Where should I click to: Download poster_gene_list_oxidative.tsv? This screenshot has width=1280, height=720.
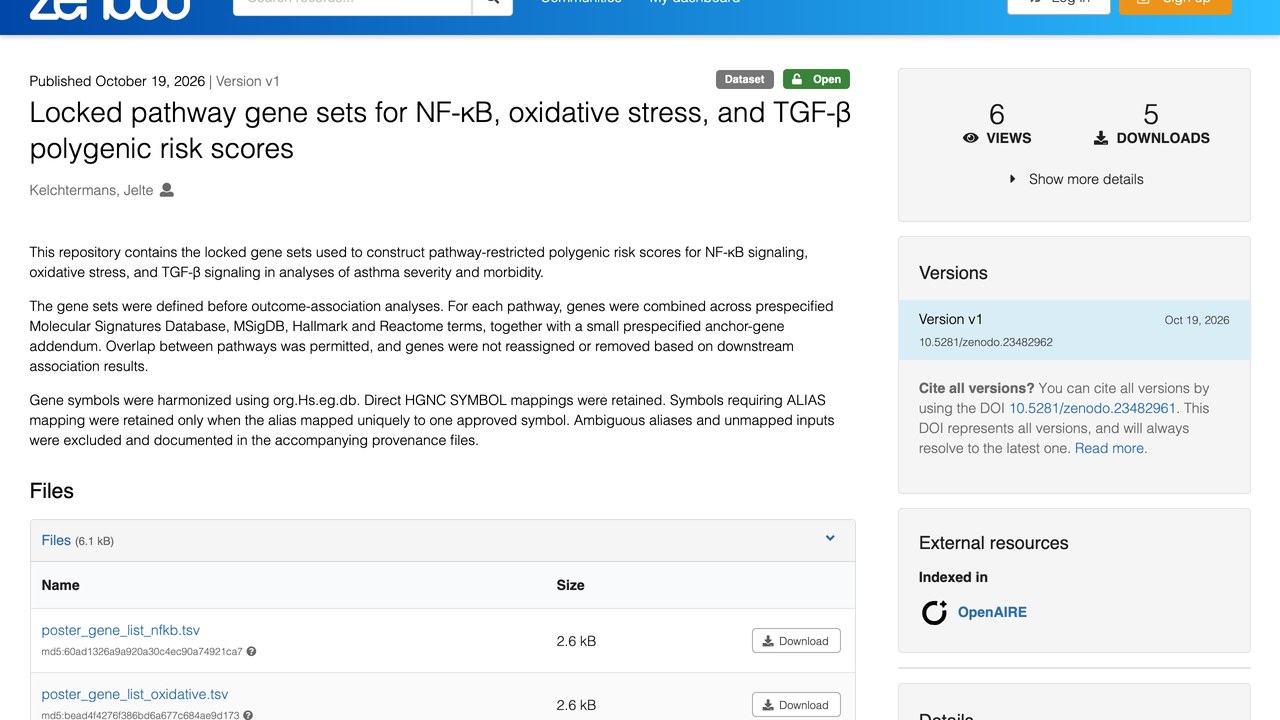click(x=796, y=705)
